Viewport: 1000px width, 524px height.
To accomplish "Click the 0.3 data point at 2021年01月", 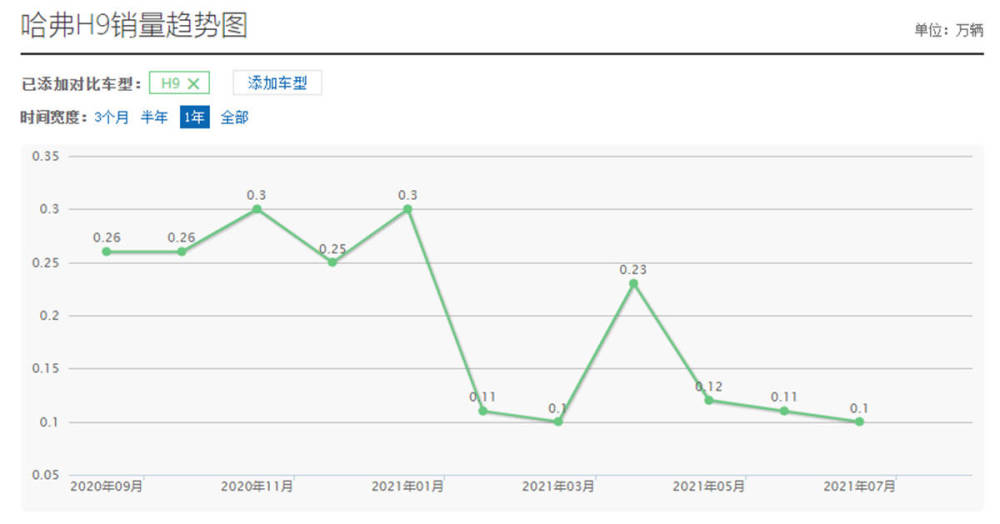I will tap(408, 209).
